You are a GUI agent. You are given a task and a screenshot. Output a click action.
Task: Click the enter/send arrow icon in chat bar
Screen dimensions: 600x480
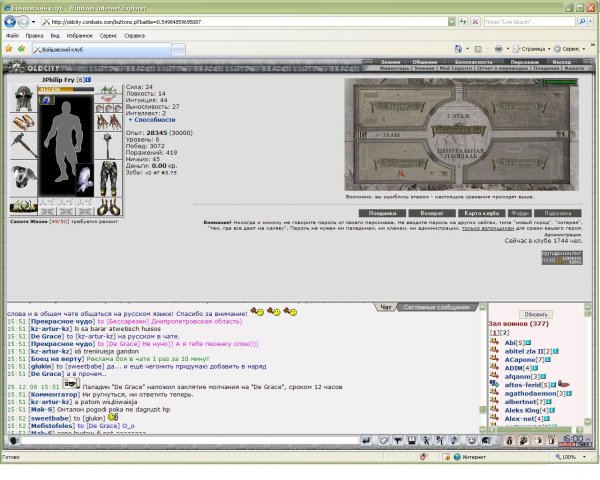click(x=366, y=441)
